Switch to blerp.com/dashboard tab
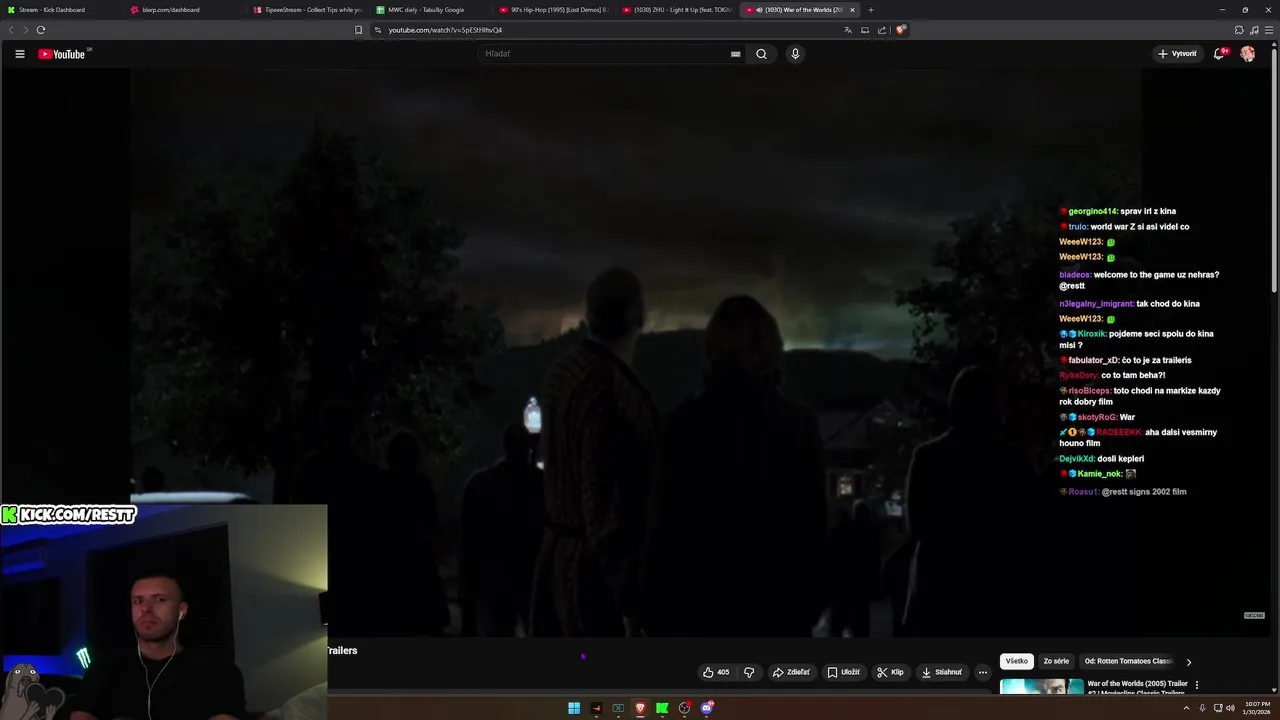Screen dimensions: 1280x720 coord(180,10)
